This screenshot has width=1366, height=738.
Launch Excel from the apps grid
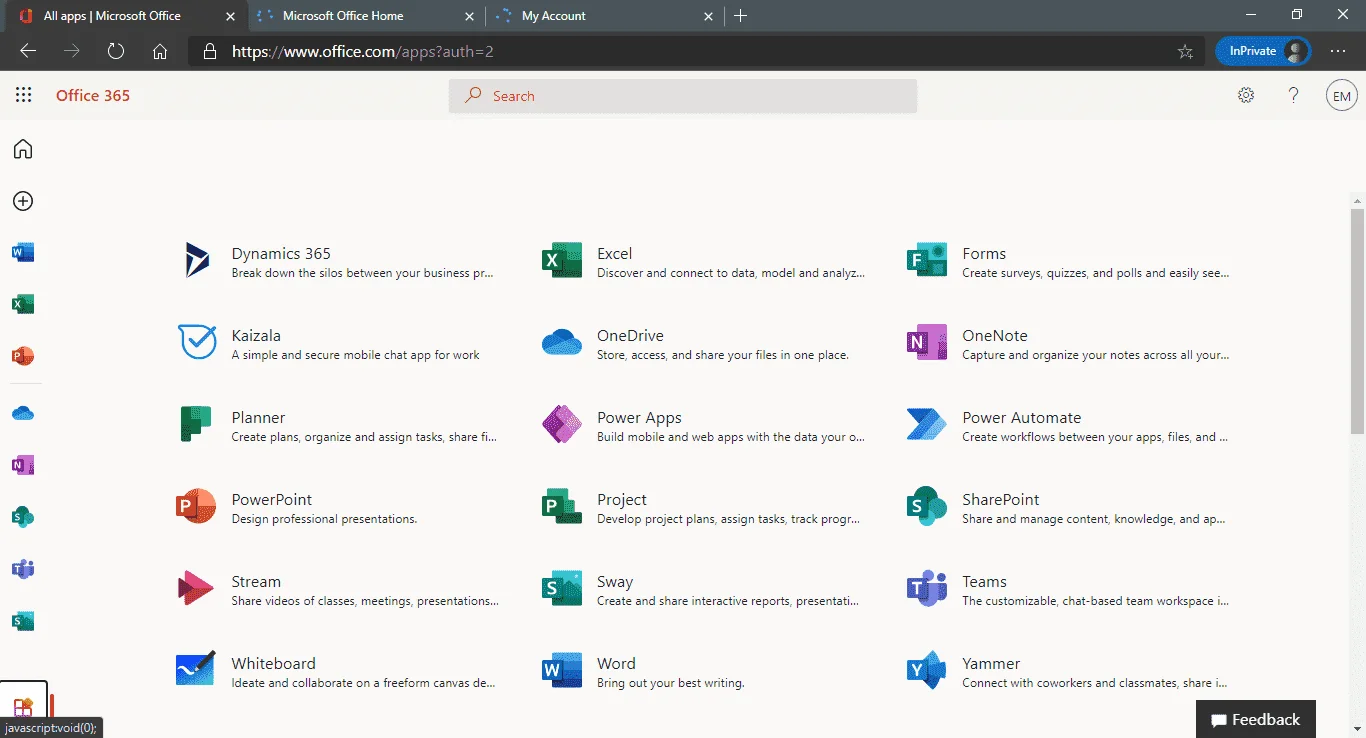click(x=561, y=260)
